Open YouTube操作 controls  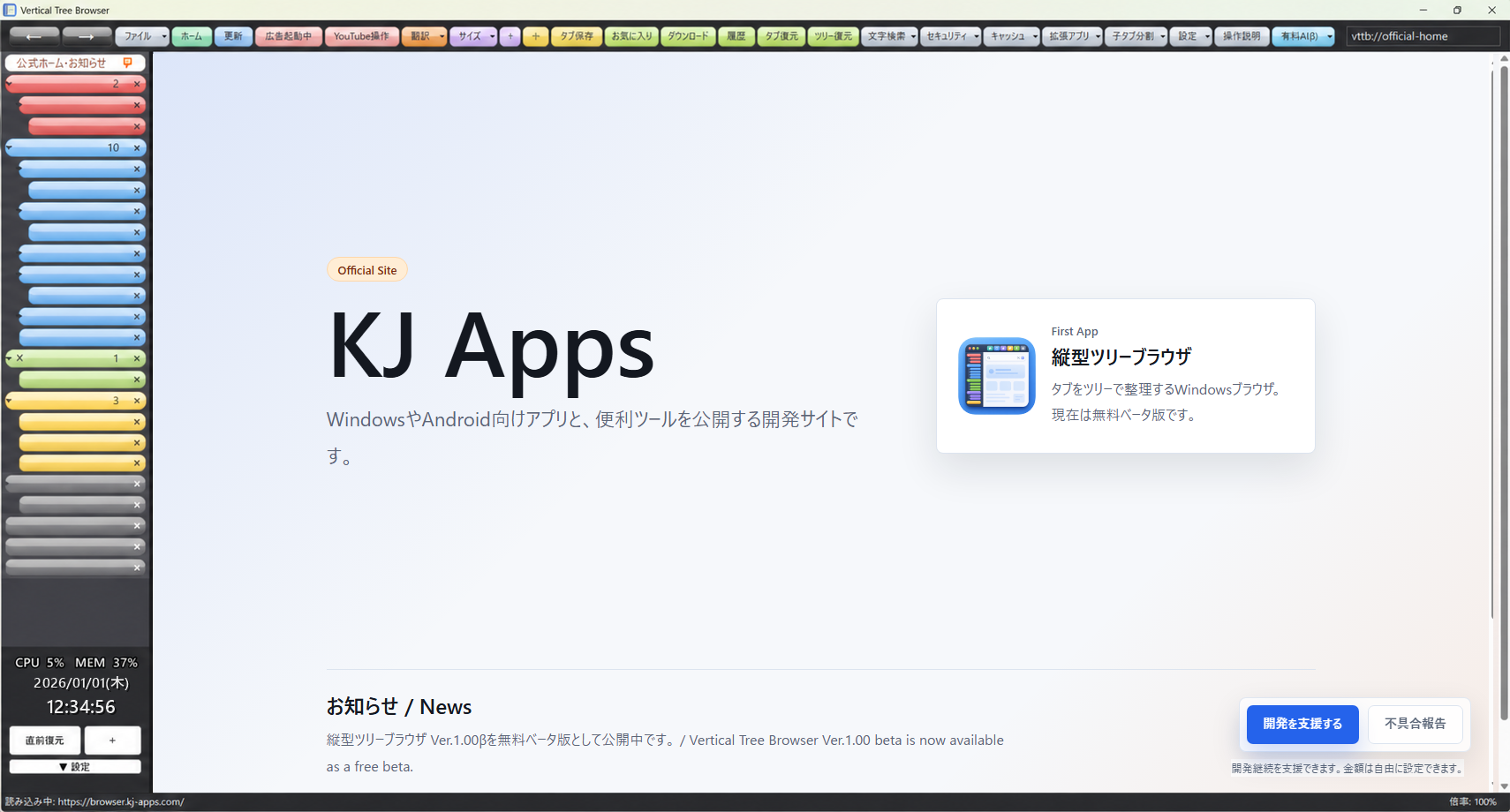coord(361,36)
